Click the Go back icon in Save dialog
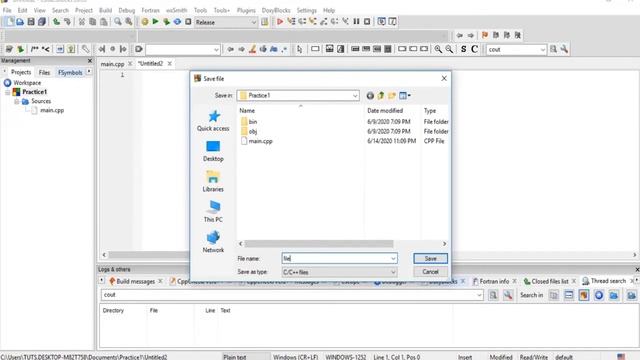Image resolution: width=640 pixels, height=360 pixels. [x=370, y=96]
